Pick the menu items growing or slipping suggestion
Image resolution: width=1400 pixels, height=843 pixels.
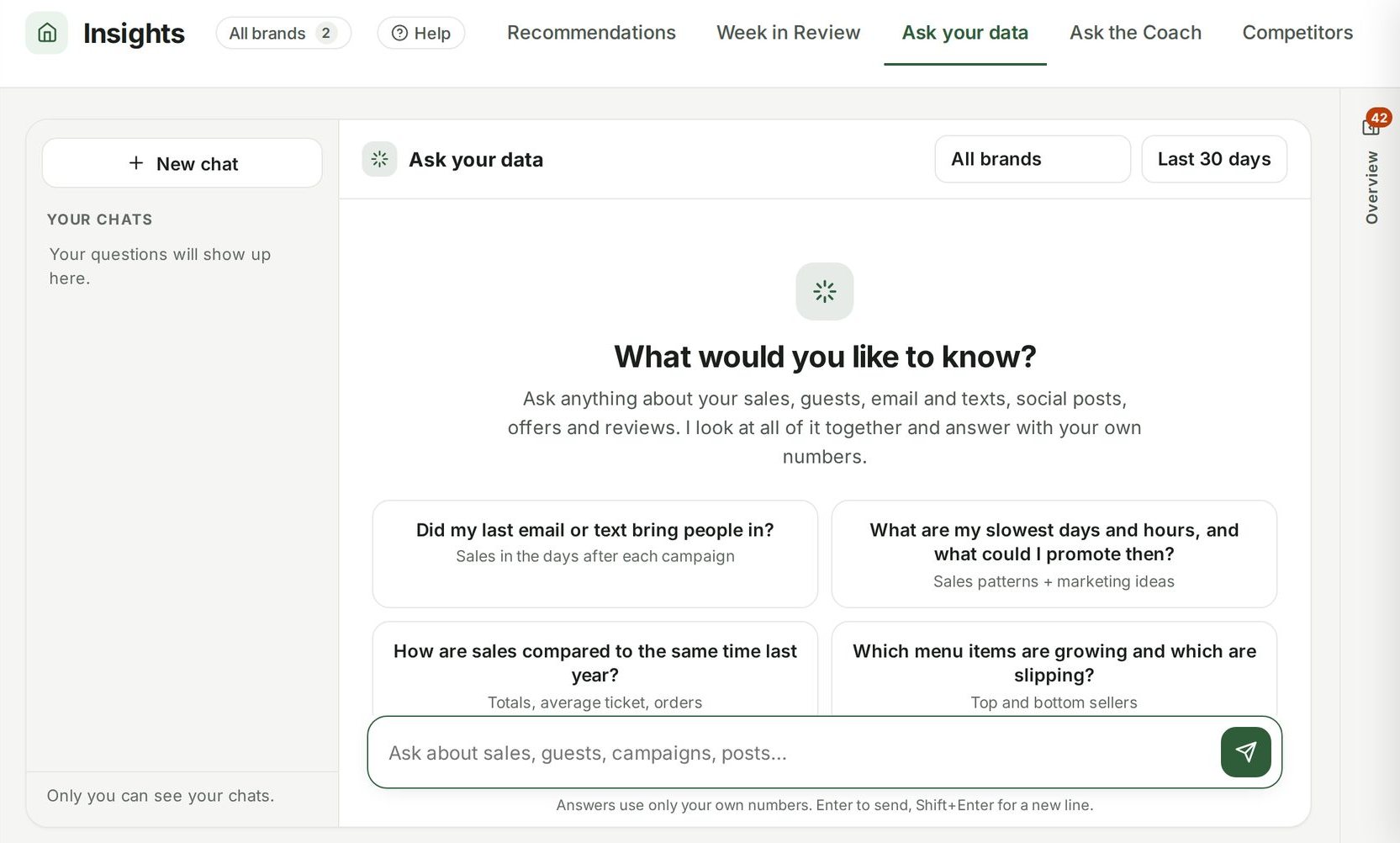(x=1054, y=670)
